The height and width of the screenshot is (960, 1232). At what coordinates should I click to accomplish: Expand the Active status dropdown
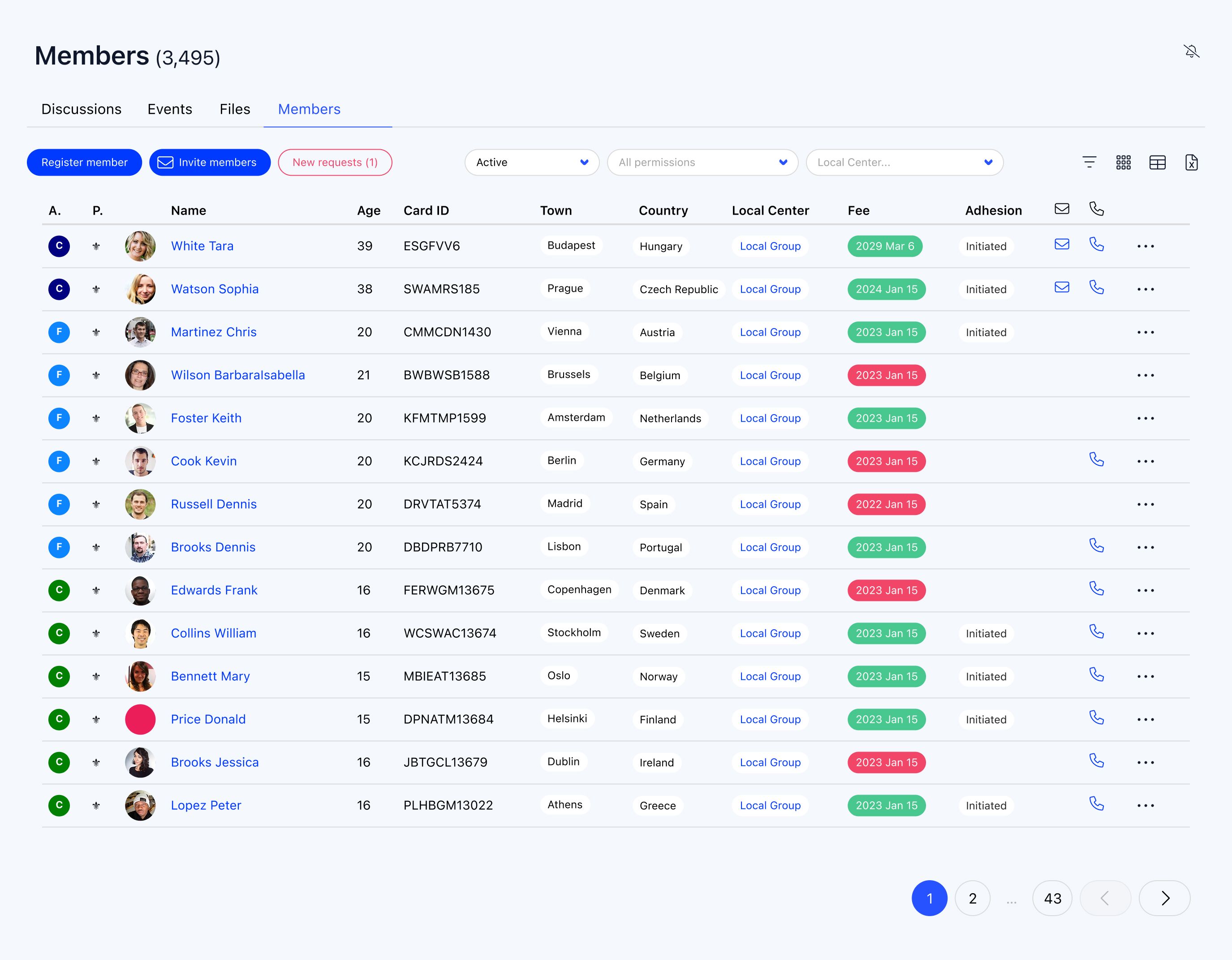tap(531, 163)
